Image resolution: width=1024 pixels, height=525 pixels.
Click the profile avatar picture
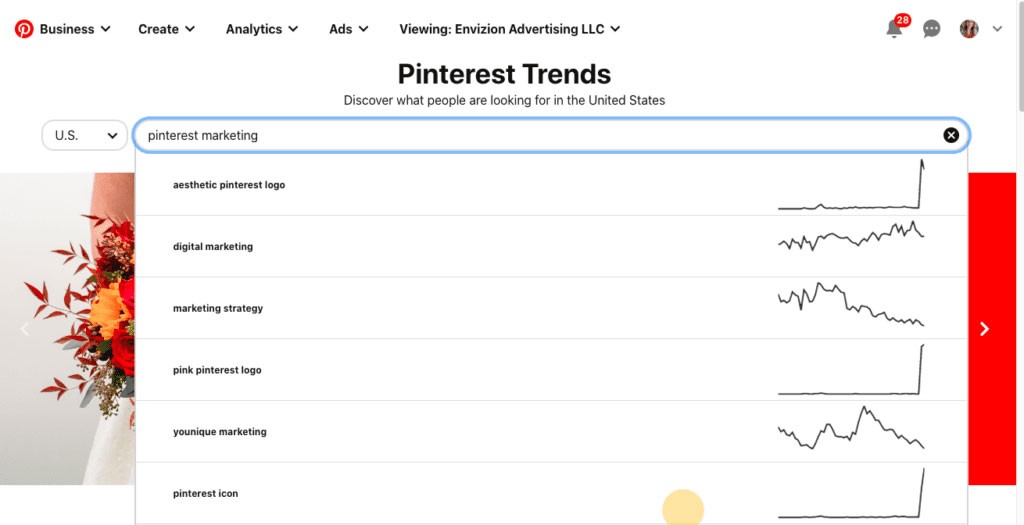[x=969, y=29]
